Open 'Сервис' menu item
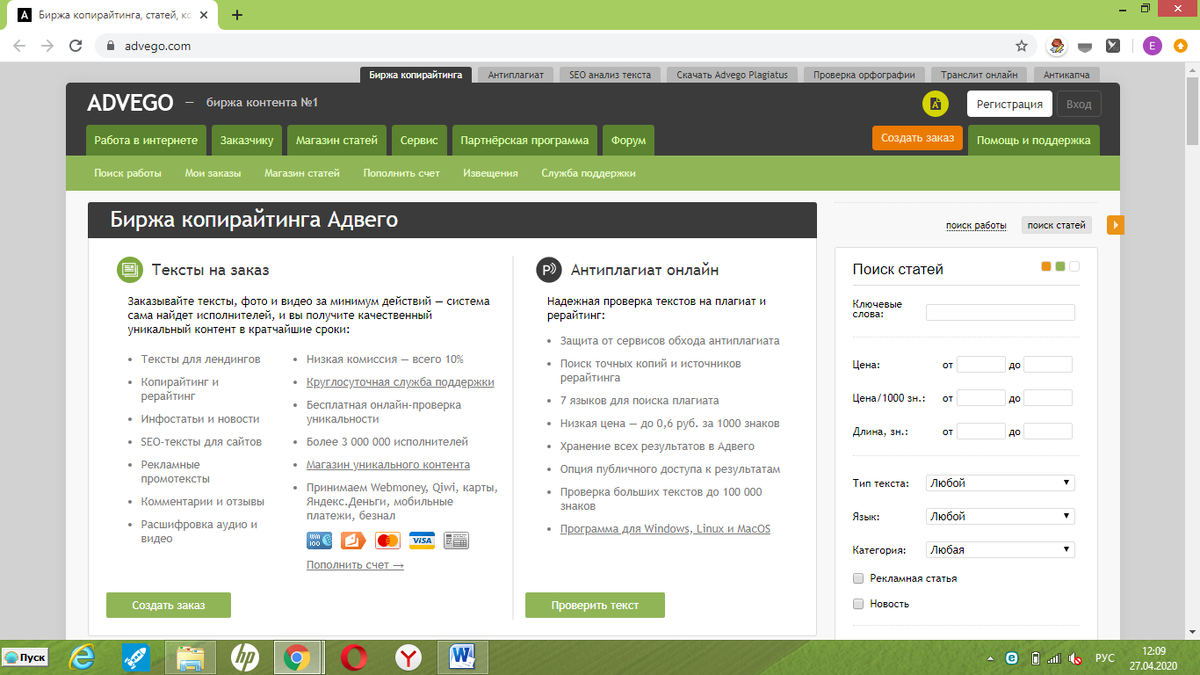Image resolution: width=1200 pixels, height=675 pixels. pyautogui.click(x=419, y=141)
